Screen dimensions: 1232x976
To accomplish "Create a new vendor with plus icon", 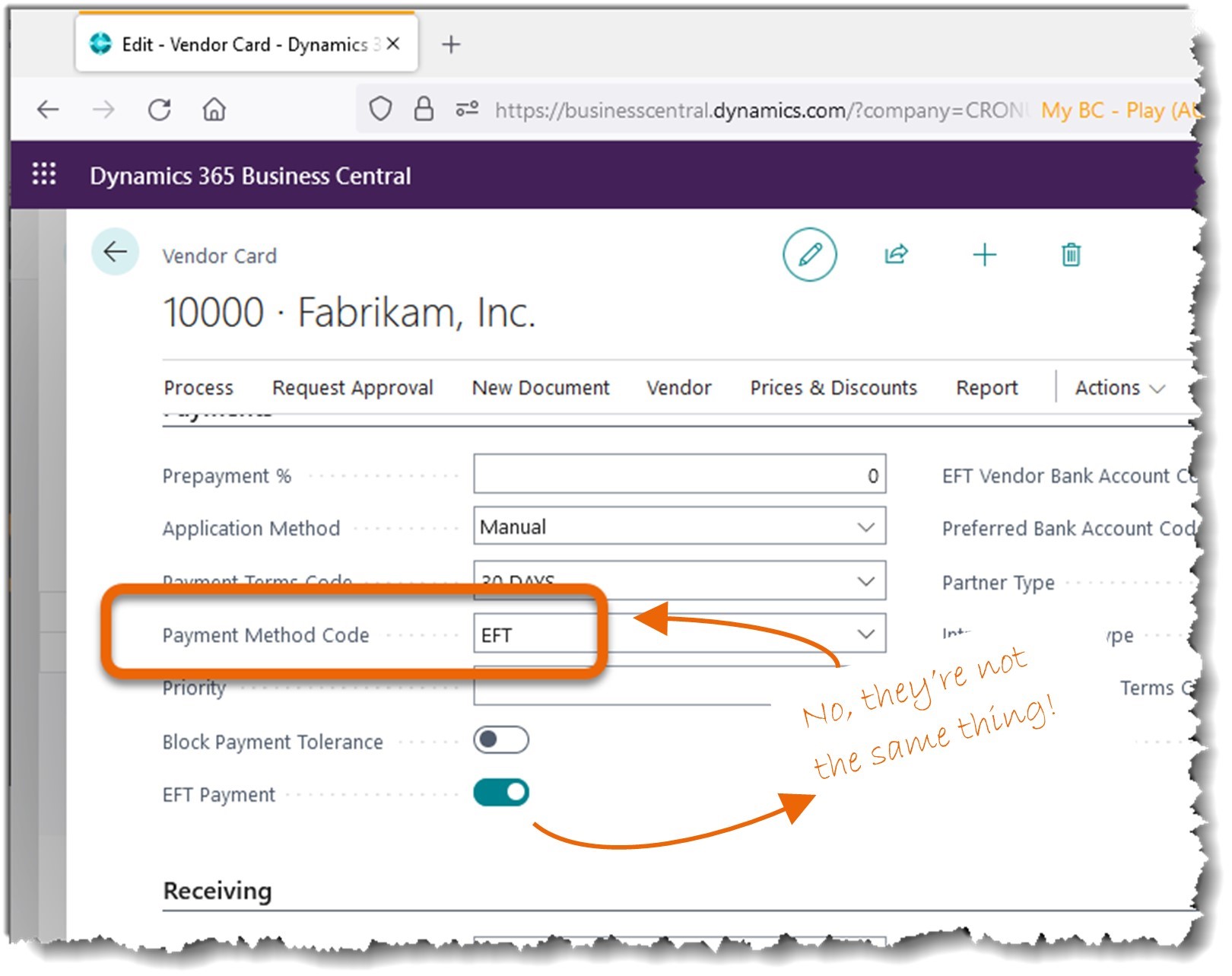I will pyautogui.click(x=984, y=254).
